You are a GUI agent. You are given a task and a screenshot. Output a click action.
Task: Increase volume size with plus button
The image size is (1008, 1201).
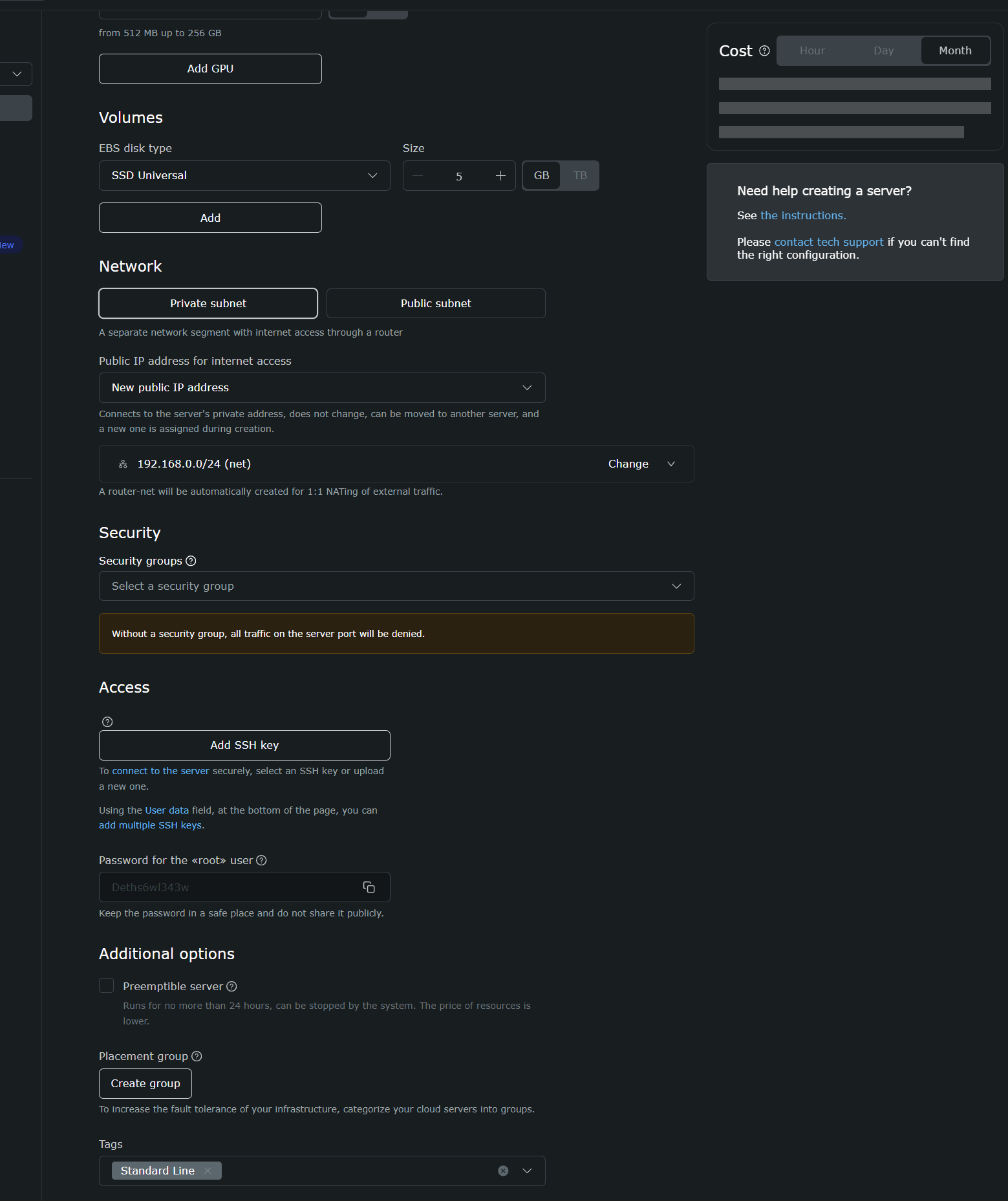coord(500,176)
